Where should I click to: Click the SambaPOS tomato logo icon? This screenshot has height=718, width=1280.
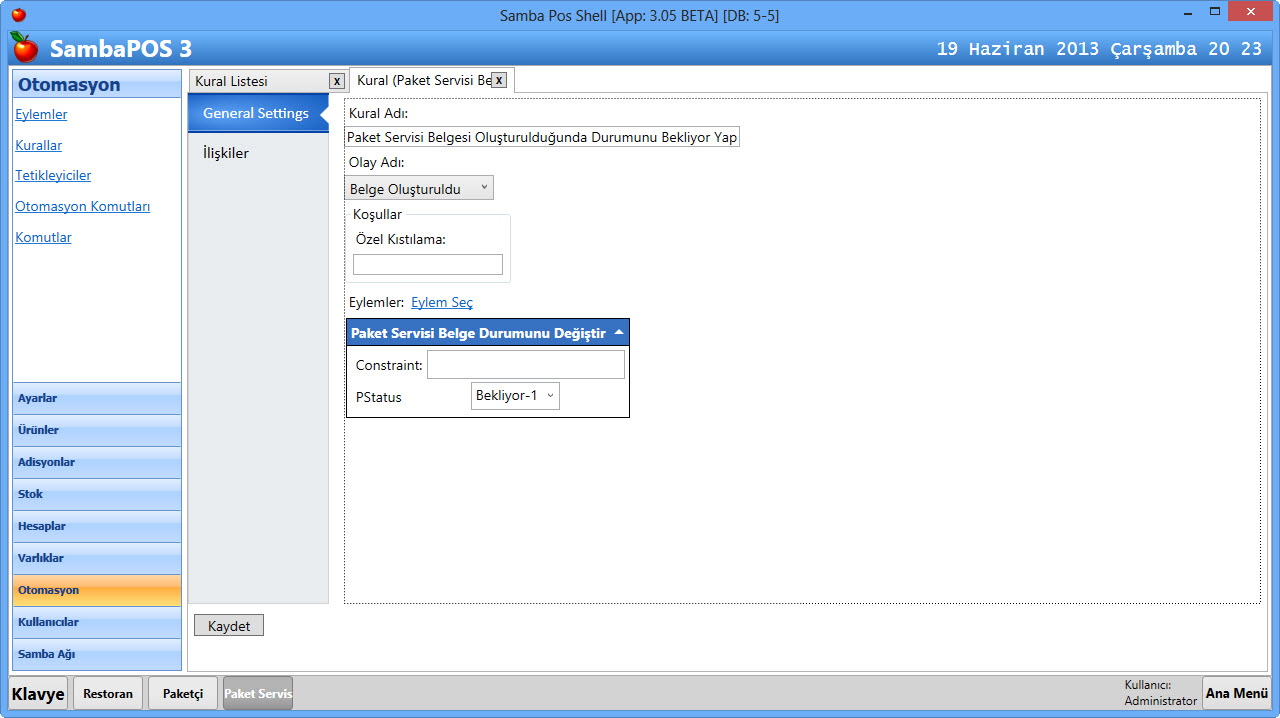[x=24, y=47]
